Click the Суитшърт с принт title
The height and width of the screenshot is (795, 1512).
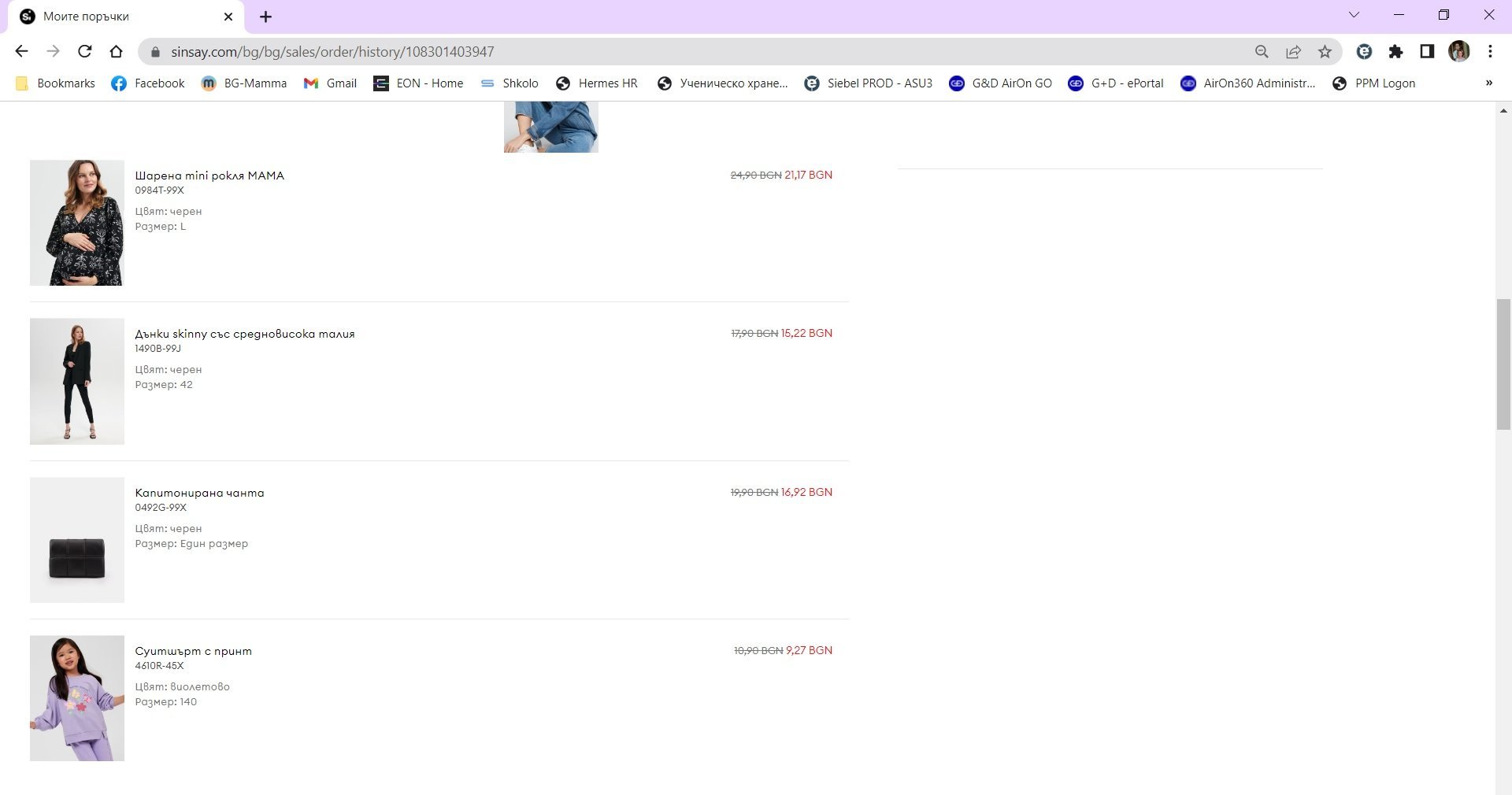[194, 651]
